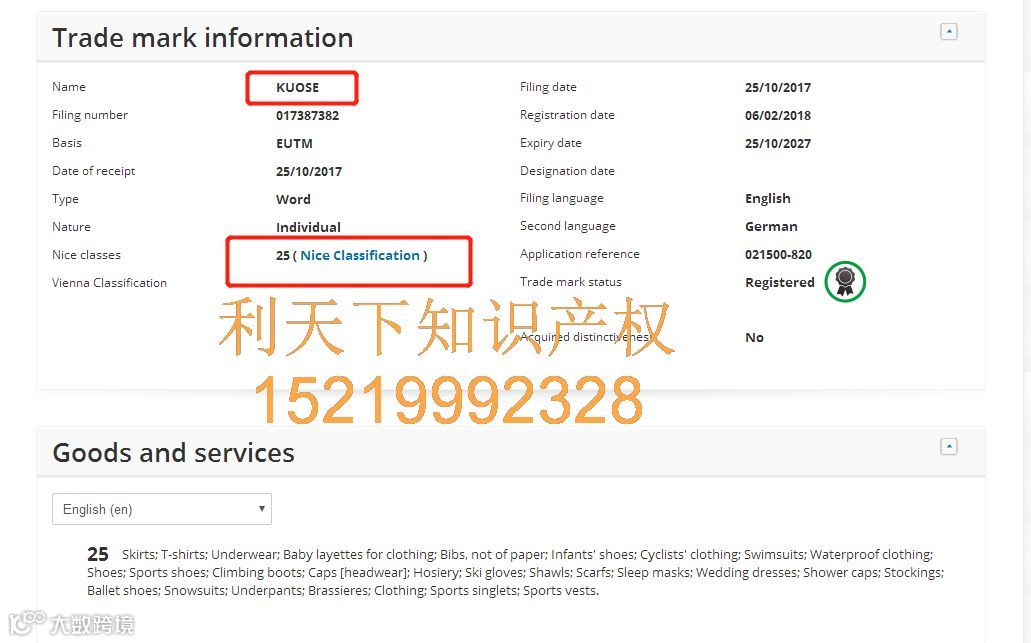This screenshot has width=1031, height=643.
Task: Click the EUTM basis value
Action: [x=294, y=143]
